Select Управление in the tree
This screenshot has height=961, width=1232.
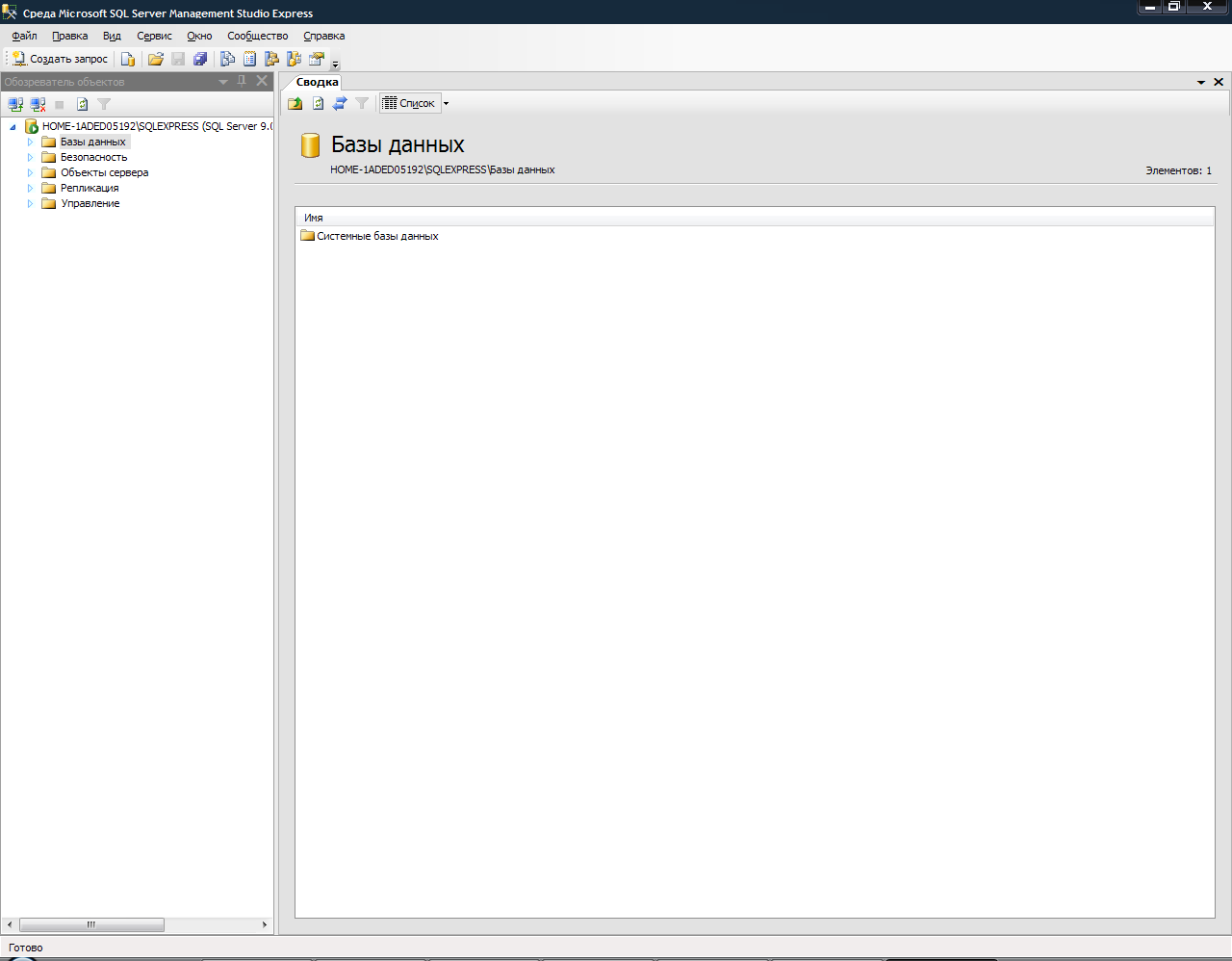[x=90, y=203]
